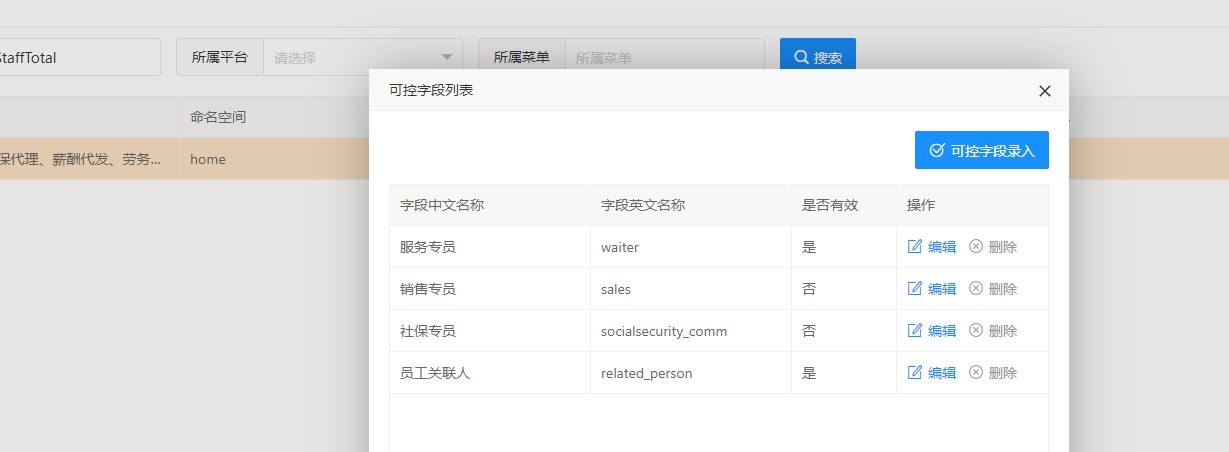This screenshot has height=452, width=1229.
Task: Click edit icon for related_person row
Action: pyautogui.click(x=914, y=373)
